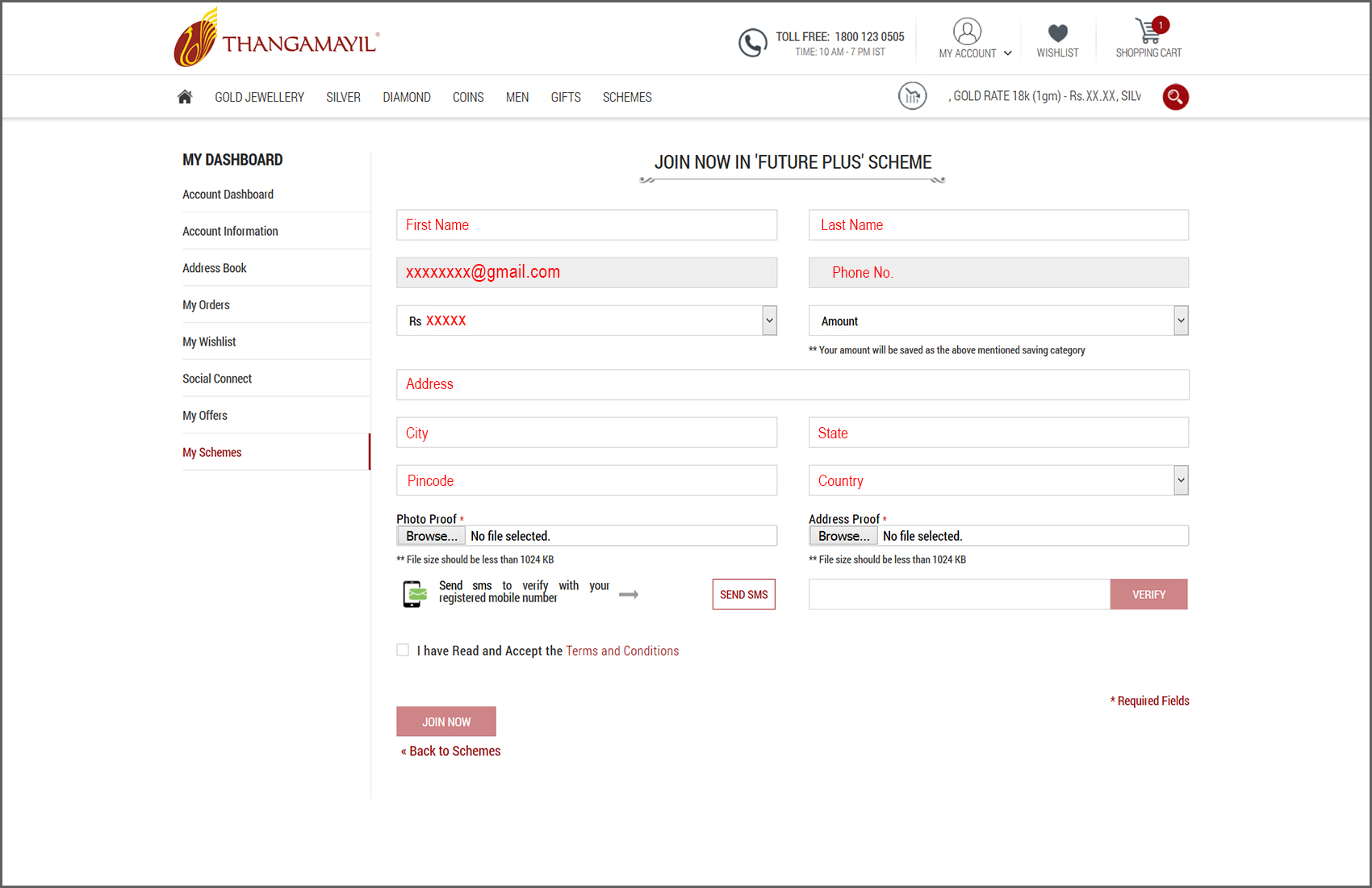Open the My Account user icon

(x=967, y=32)
